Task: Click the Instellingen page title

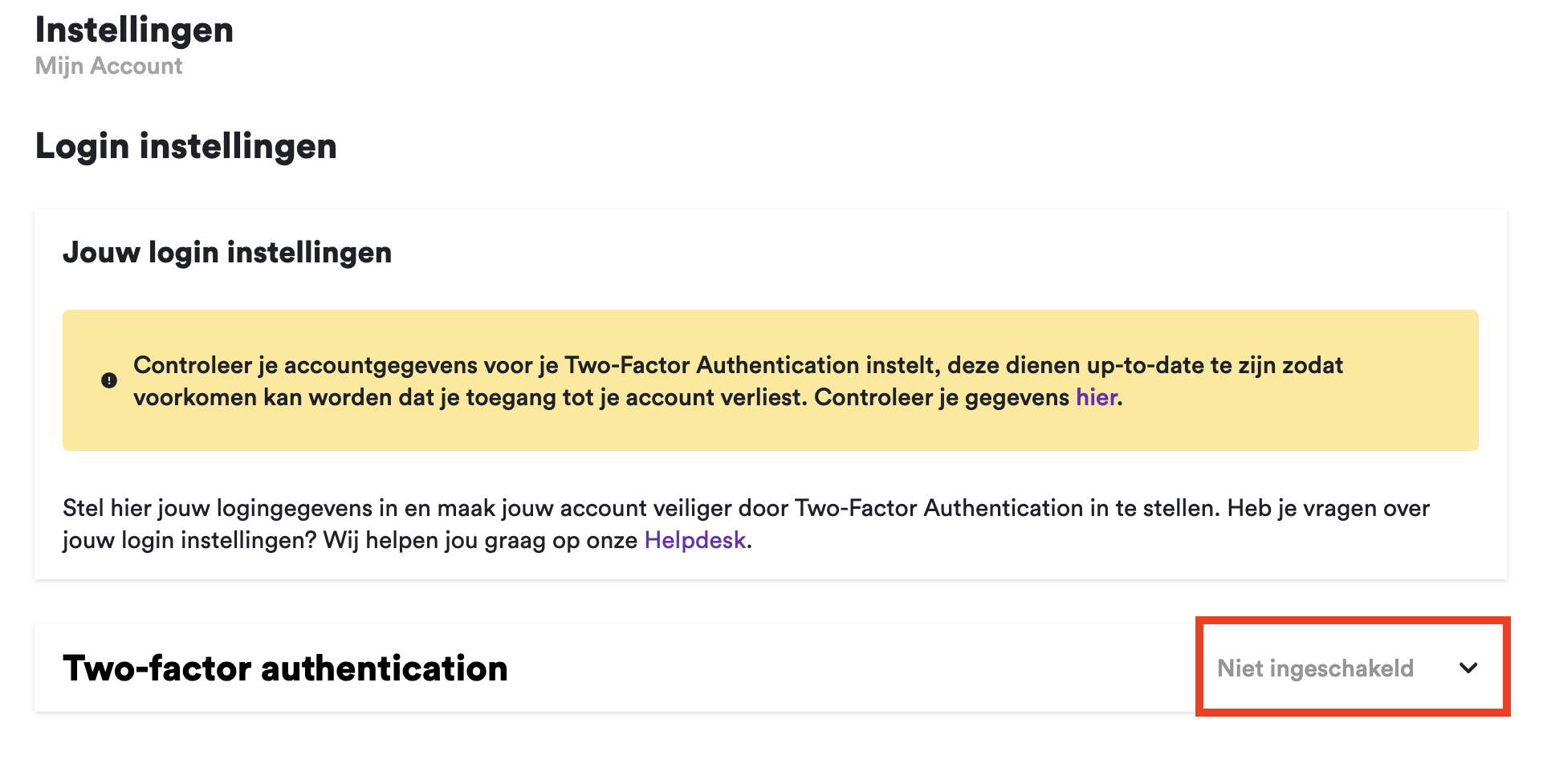Action: click(x=134, y=30)
